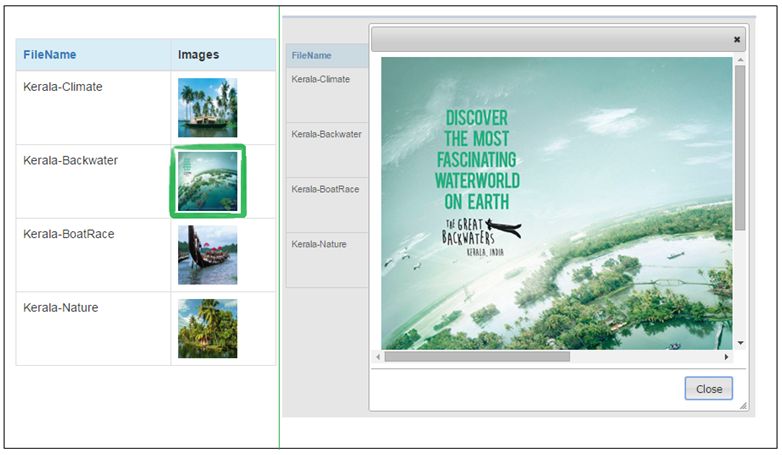This screenshot has width=782, height=455.
Task: Click the Close button in the dialog
Action: click(x=709, y=389)
